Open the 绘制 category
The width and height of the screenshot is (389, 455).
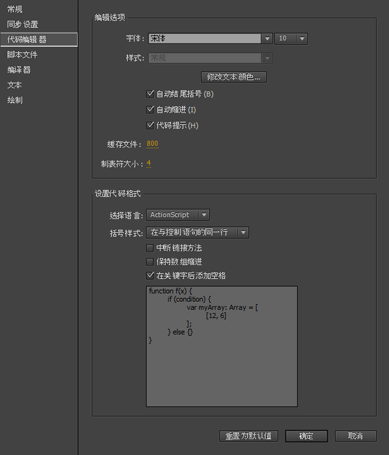[x=15, y=100]
